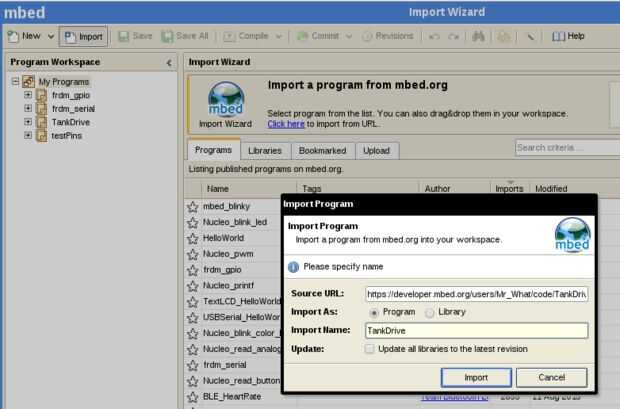This screenshot has width=620, height=409.
Task: Bookmark star for USBSerial_HelloWorld
Action: (x=193, y=317)
